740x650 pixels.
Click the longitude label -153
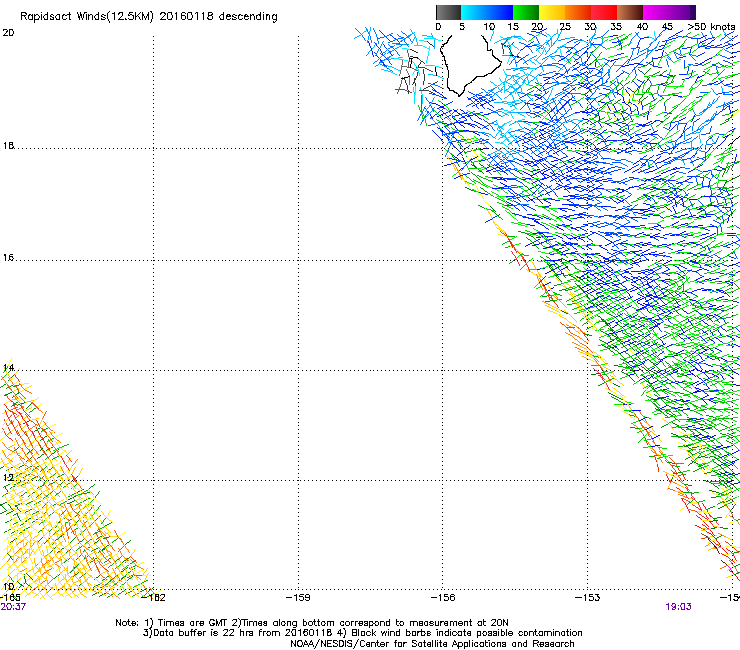coord(587,598)
